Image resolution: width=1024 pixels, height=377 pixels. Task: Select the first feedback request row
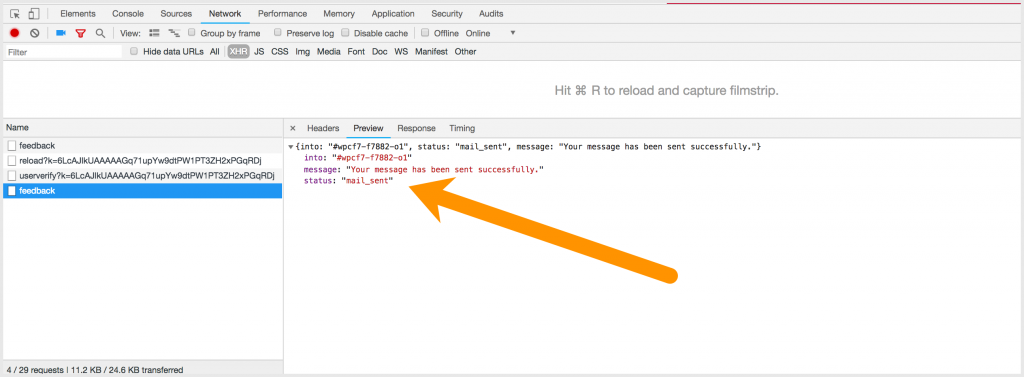coord(142,146)
